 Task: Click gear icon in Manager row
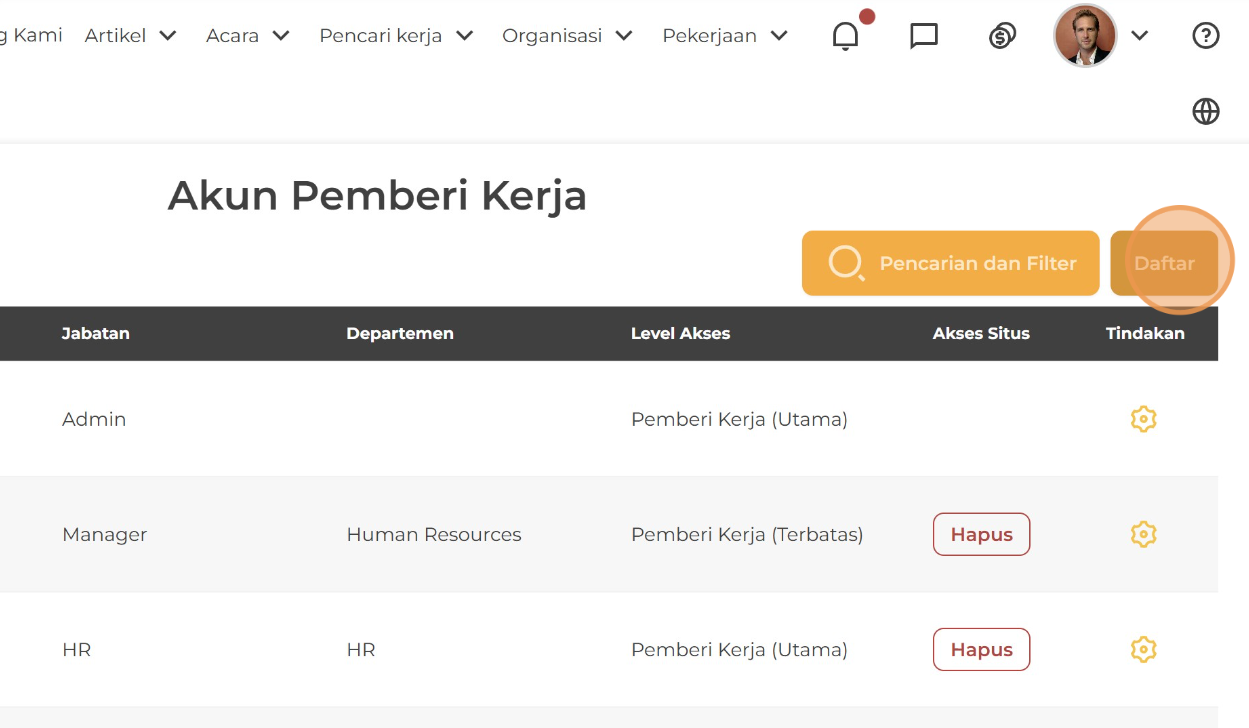coord(1143,534)
